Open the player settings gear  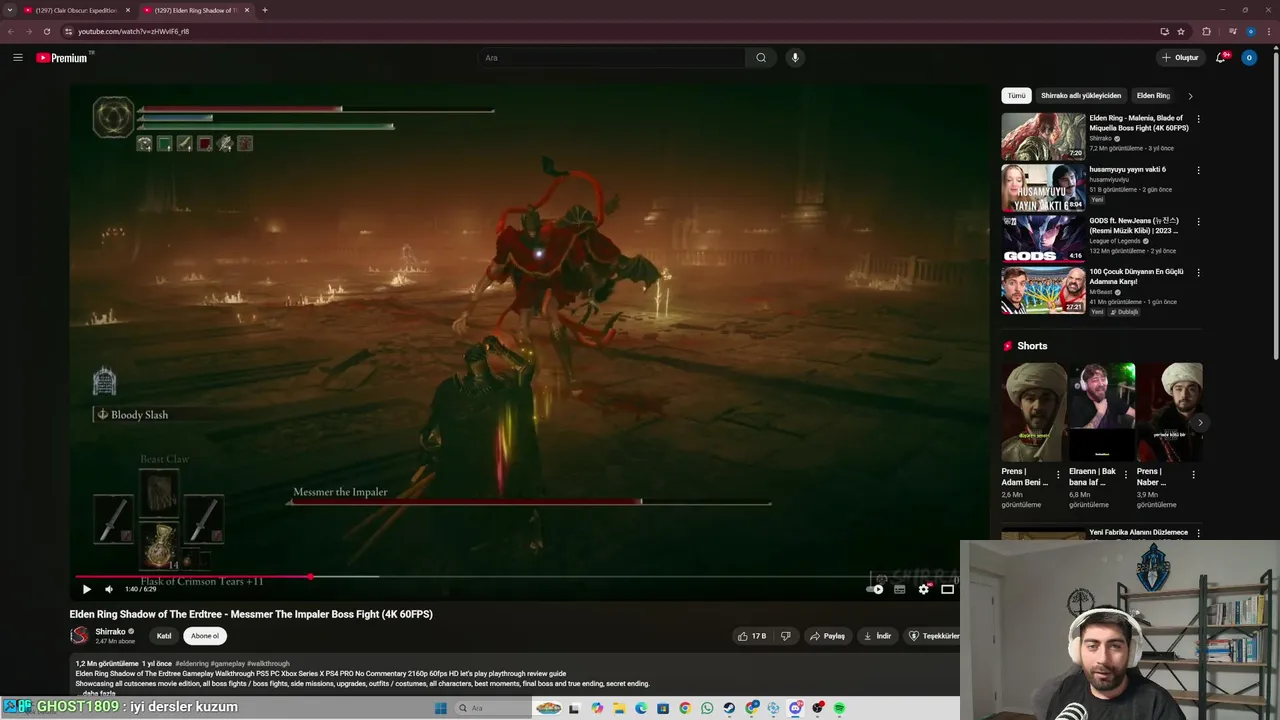click(923, 589)
